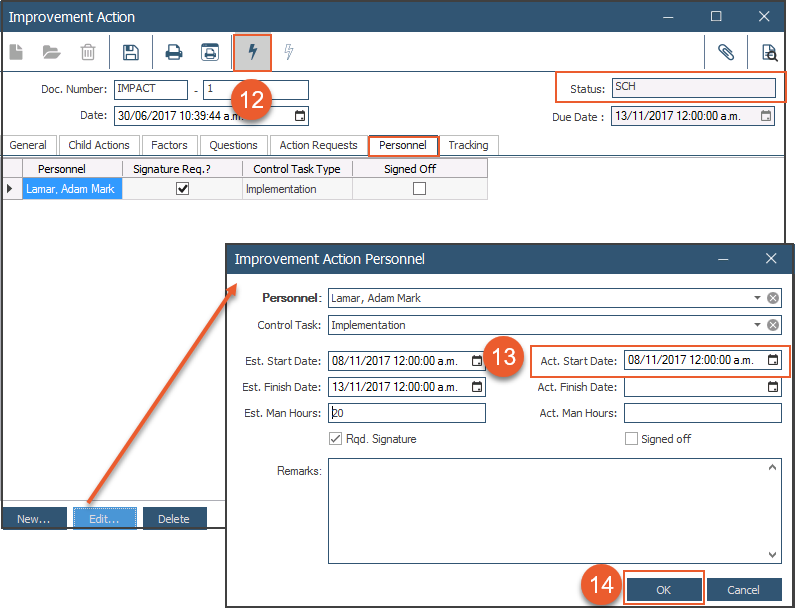The image size is (795, 608).
Task: Click the Signed Off column header
Action: pos(420,169)
